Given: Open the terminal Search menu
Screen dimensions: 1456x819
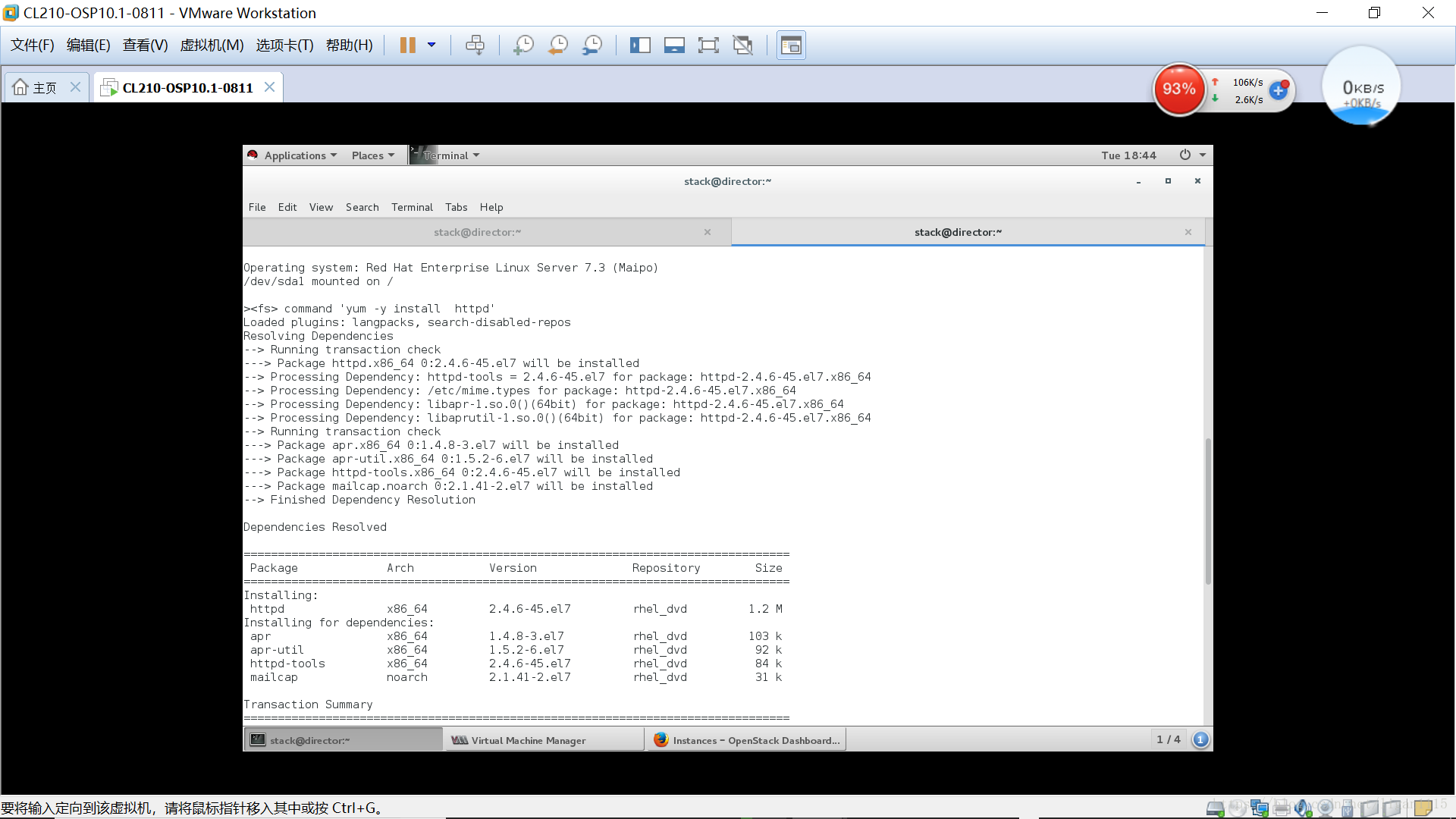Looking at the screenshot, I should pyautogui.click(x=362, y=207).
